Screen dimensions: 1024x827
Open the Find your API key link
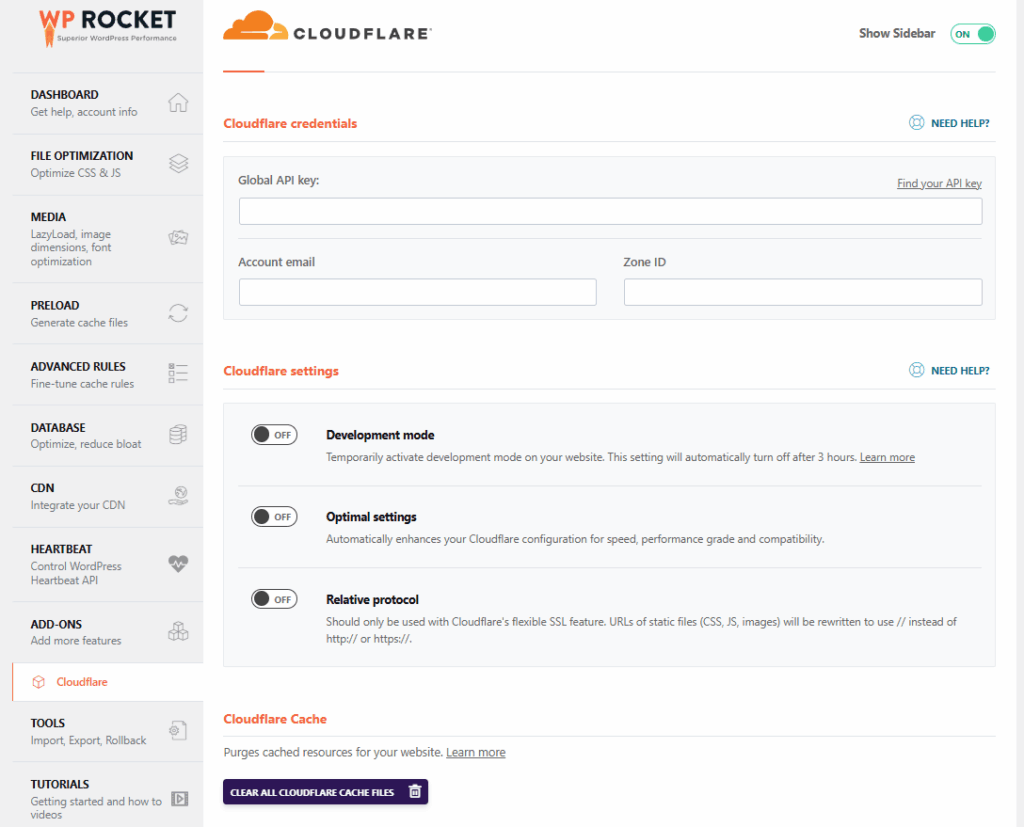click(938, 183)
